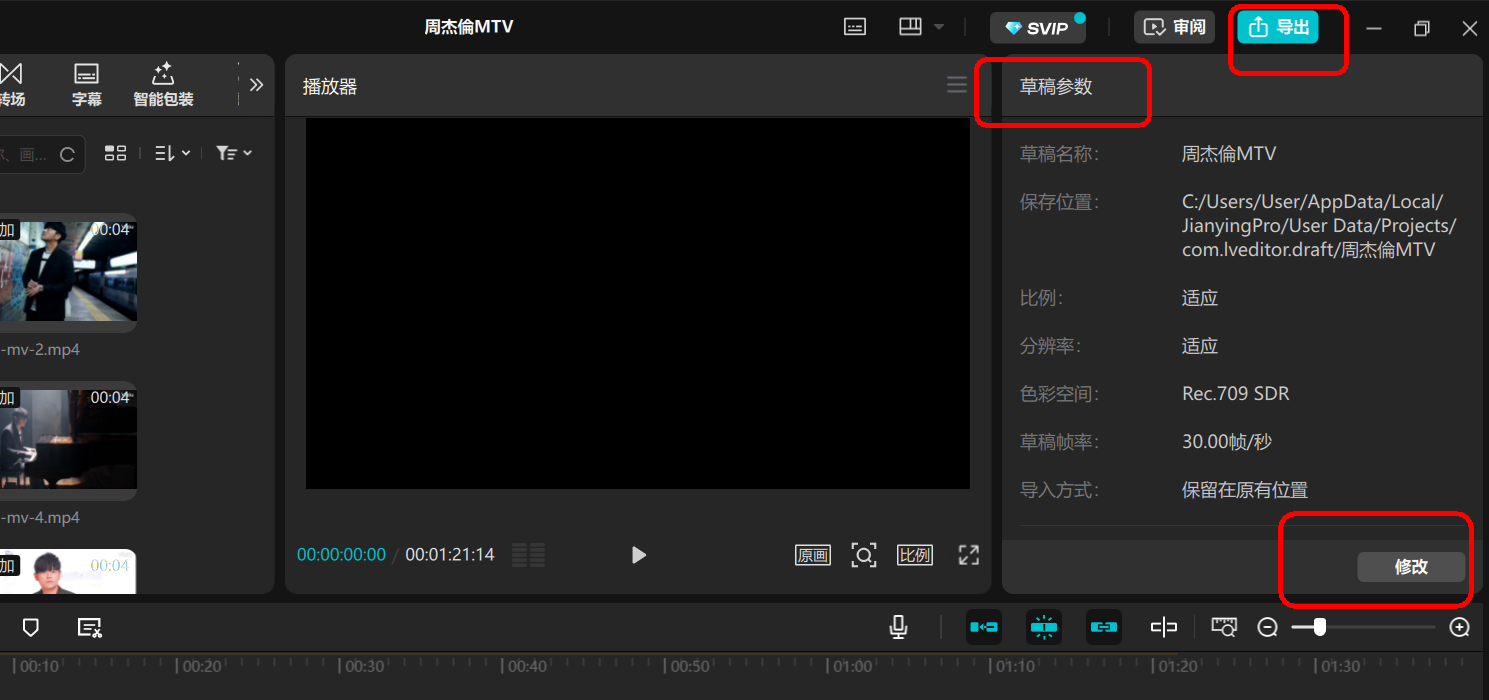The height and width of the screenshot is (700, 1489).
Task: Zoom out the timeline with minus icon
Action: click(x=1268, y=628)
